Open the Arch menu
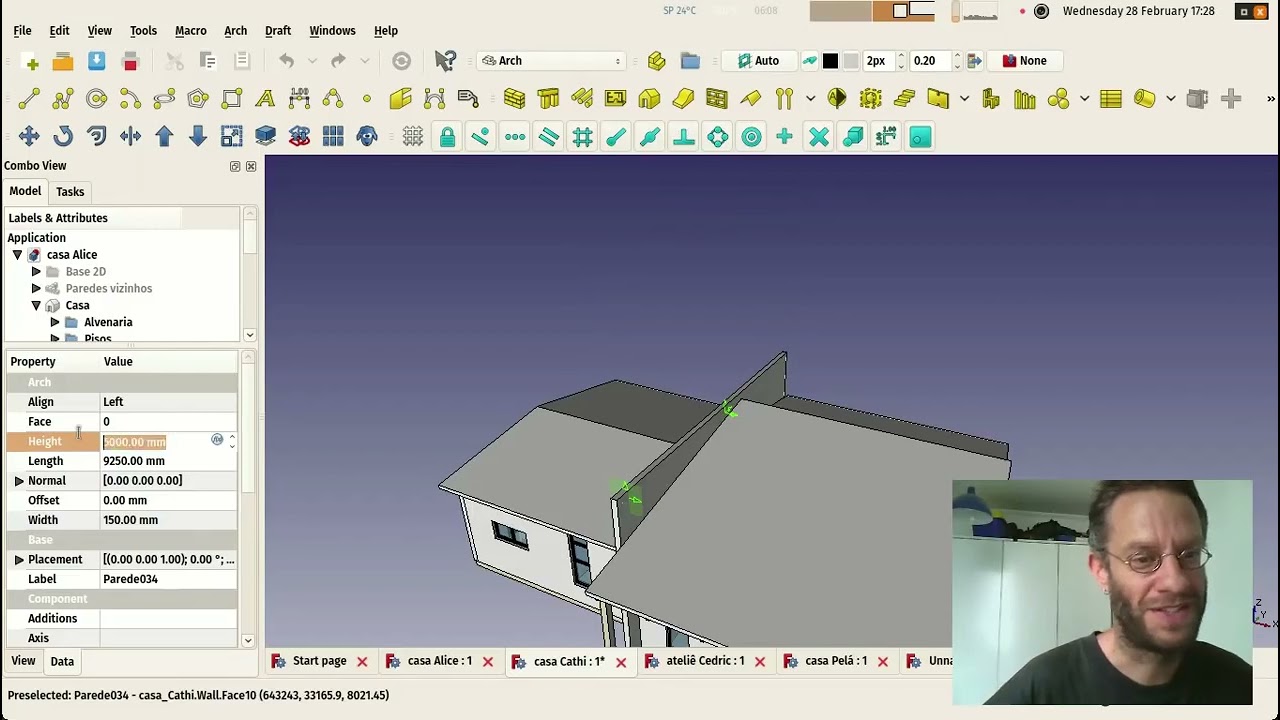Screen dimensions: 1280x720 pyautogui.click(x=235, y=31)
